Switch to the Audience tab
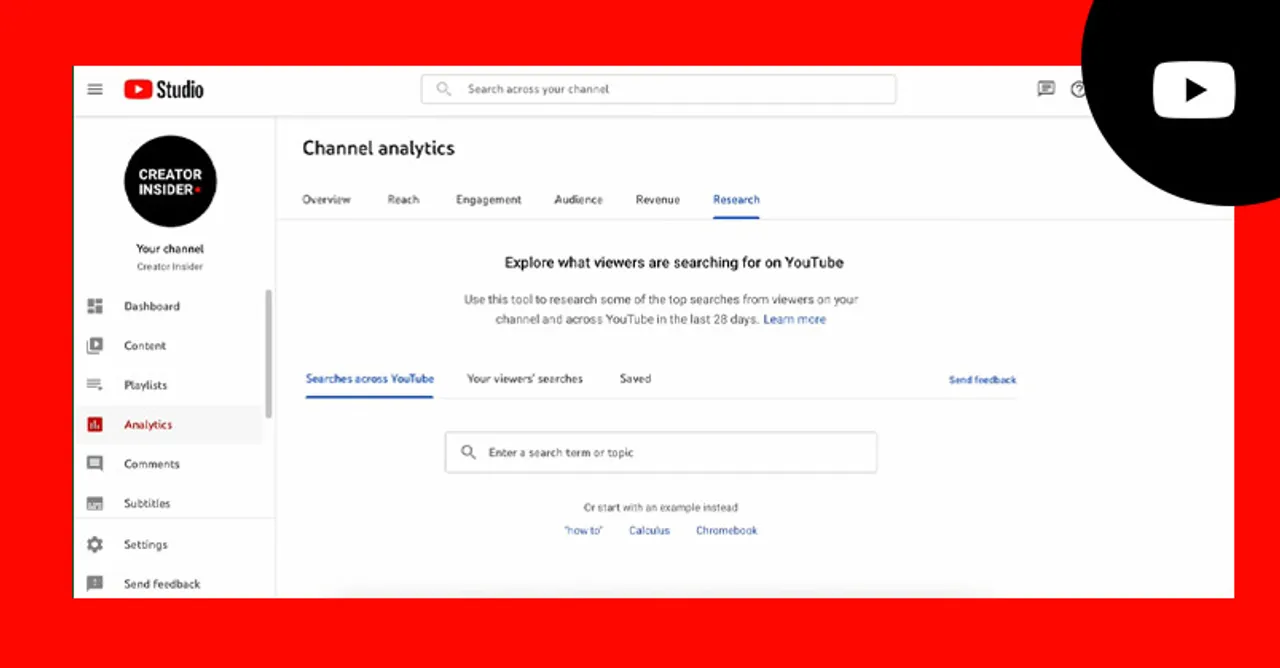Image resolution: width=1280 pixels, height=668 pixels. [579, 200]
